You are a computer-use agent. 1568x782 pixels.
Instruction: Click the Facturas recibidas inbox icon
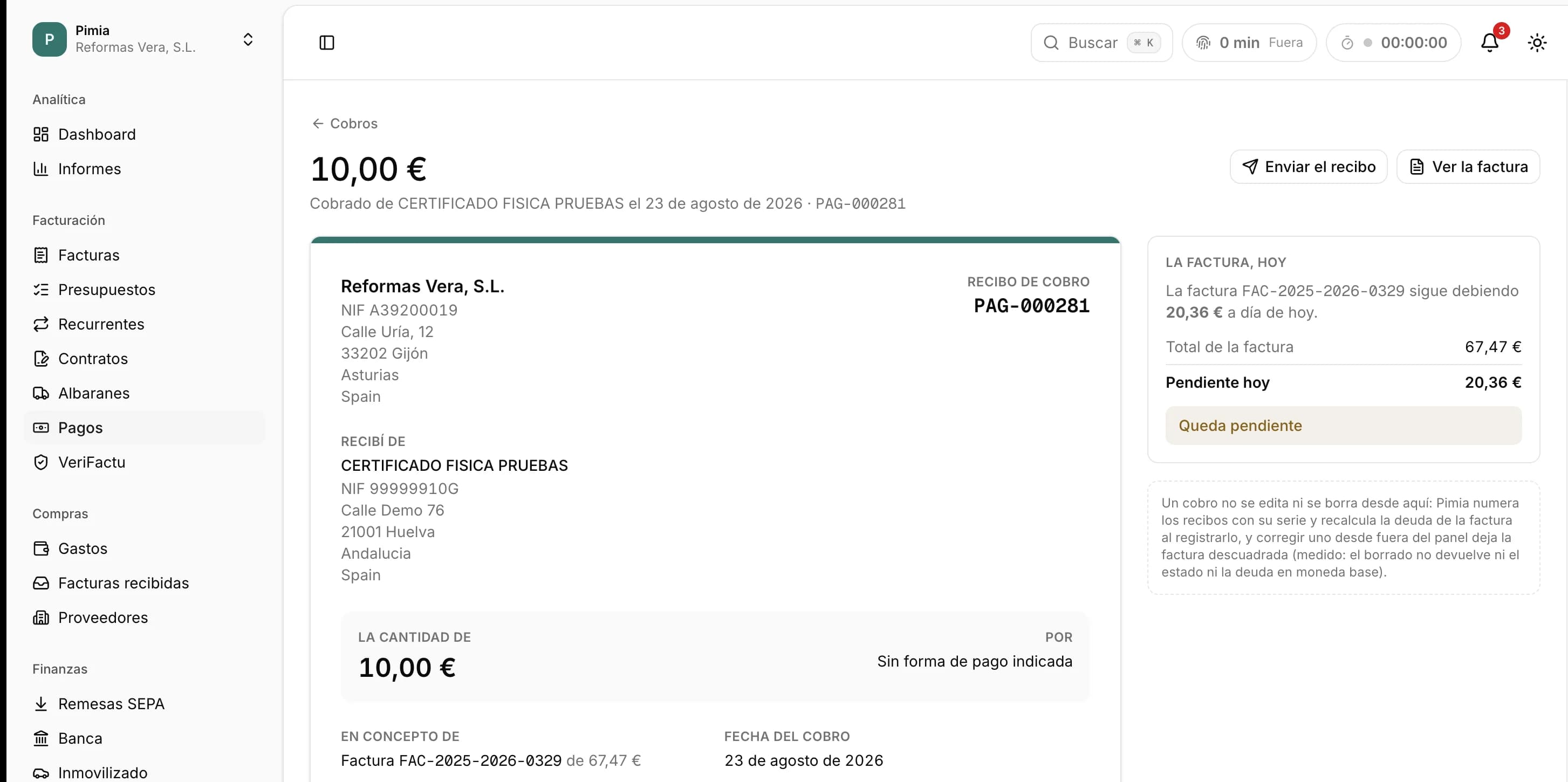pyautogui.click(x=41, y=583)
